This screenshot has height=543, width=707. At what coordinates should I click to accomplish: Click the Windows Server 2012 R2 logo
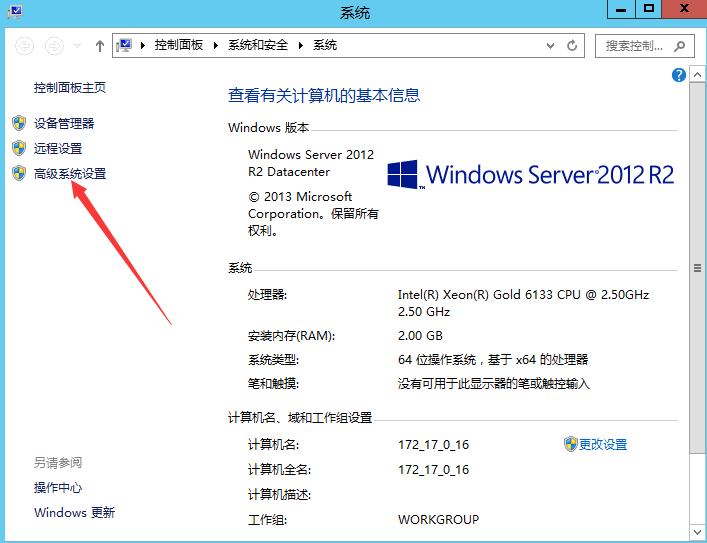(530, 175)
